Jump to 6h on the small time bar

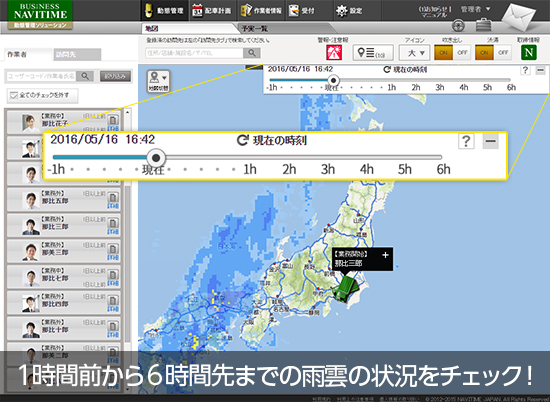511,87
